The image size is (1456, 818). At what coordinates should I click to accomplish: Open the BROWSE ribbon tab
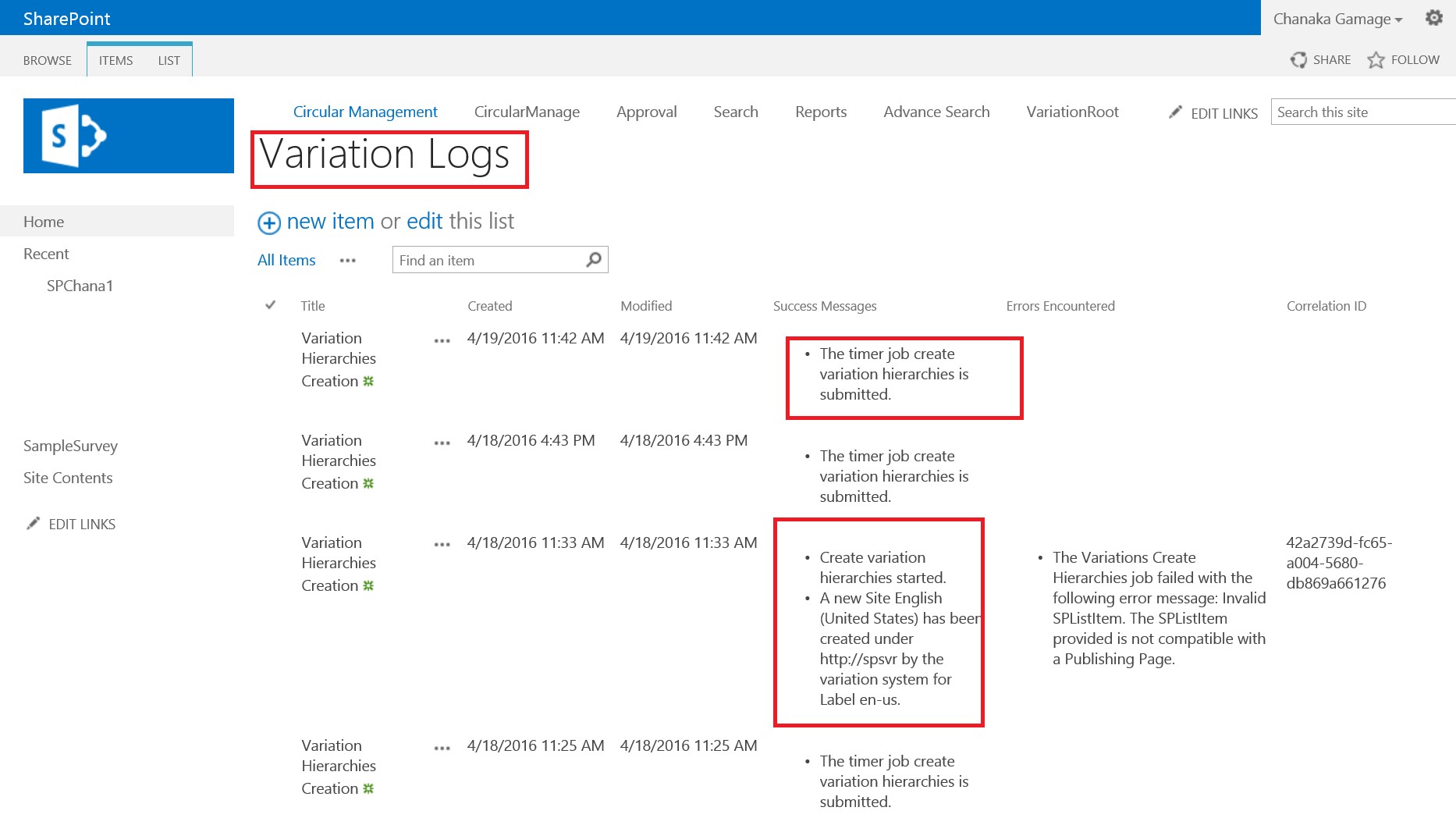click(48, 60)
